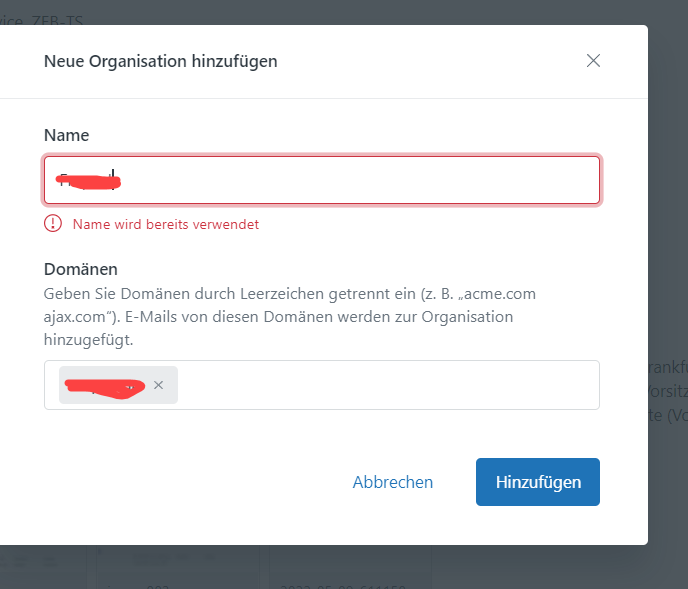Click the red error warning icon
Image resolution: width=688 pixels, height=589 pixels.
(53, 224)
